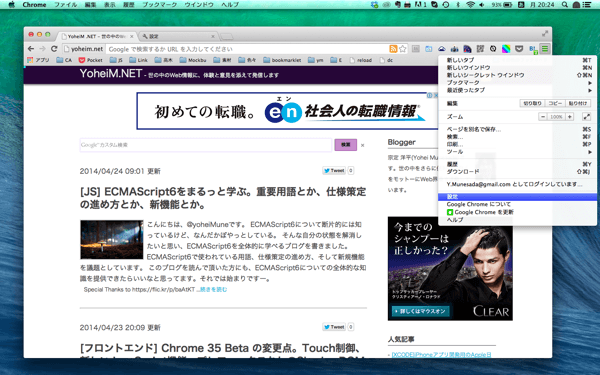Click the 続きを読む read-more link
Viewport: 600px width, 375px height.
(x=214, y=290)
